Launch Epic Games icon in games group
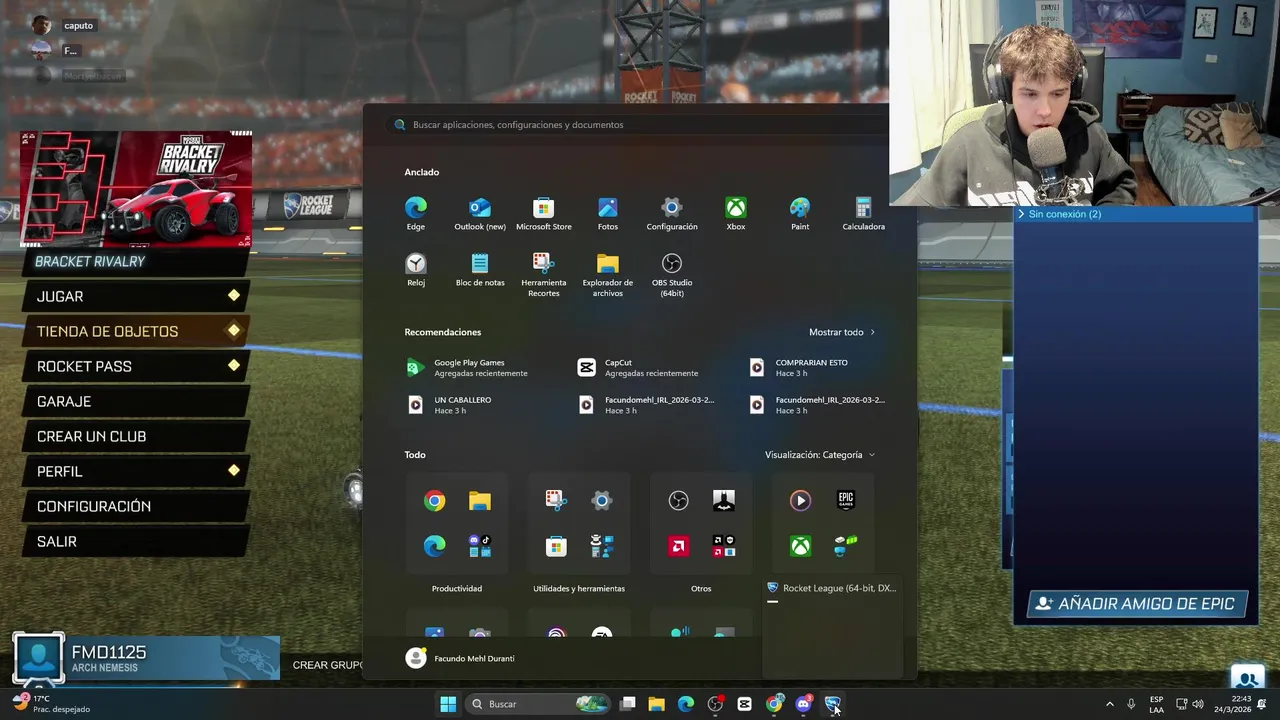The width and height of the screenshot is (1280, 720). tap(846, 501)
